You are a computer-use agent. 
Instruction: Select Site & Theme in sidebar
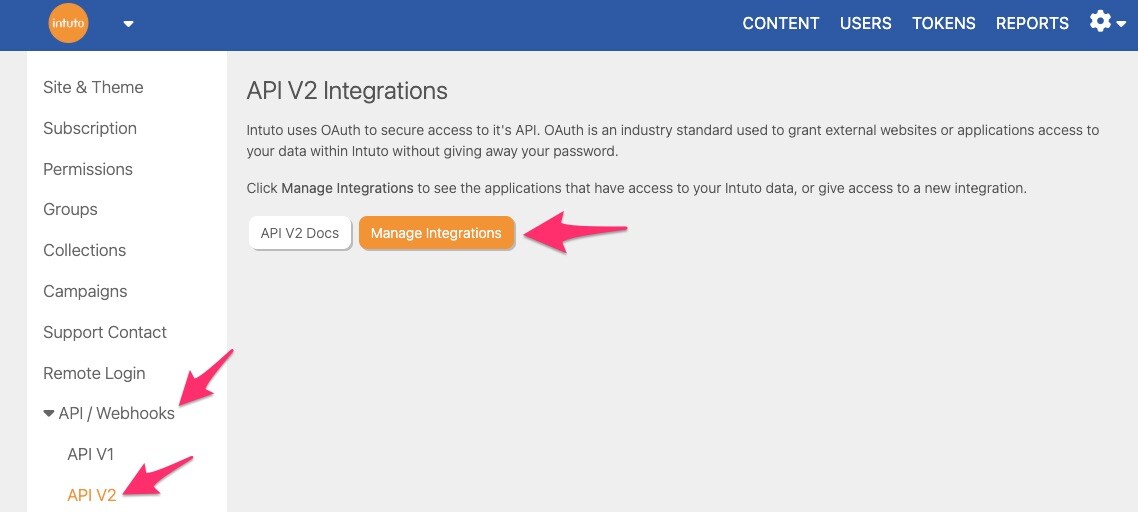(x=93, y=87)
